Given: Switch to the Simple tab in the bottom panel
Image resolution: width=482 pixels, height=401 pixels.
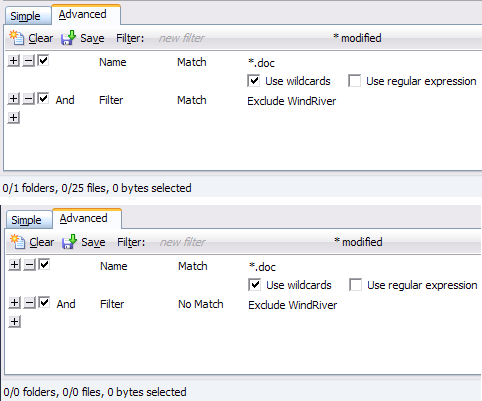Looking at the screenshot, I should coord(26,220).
